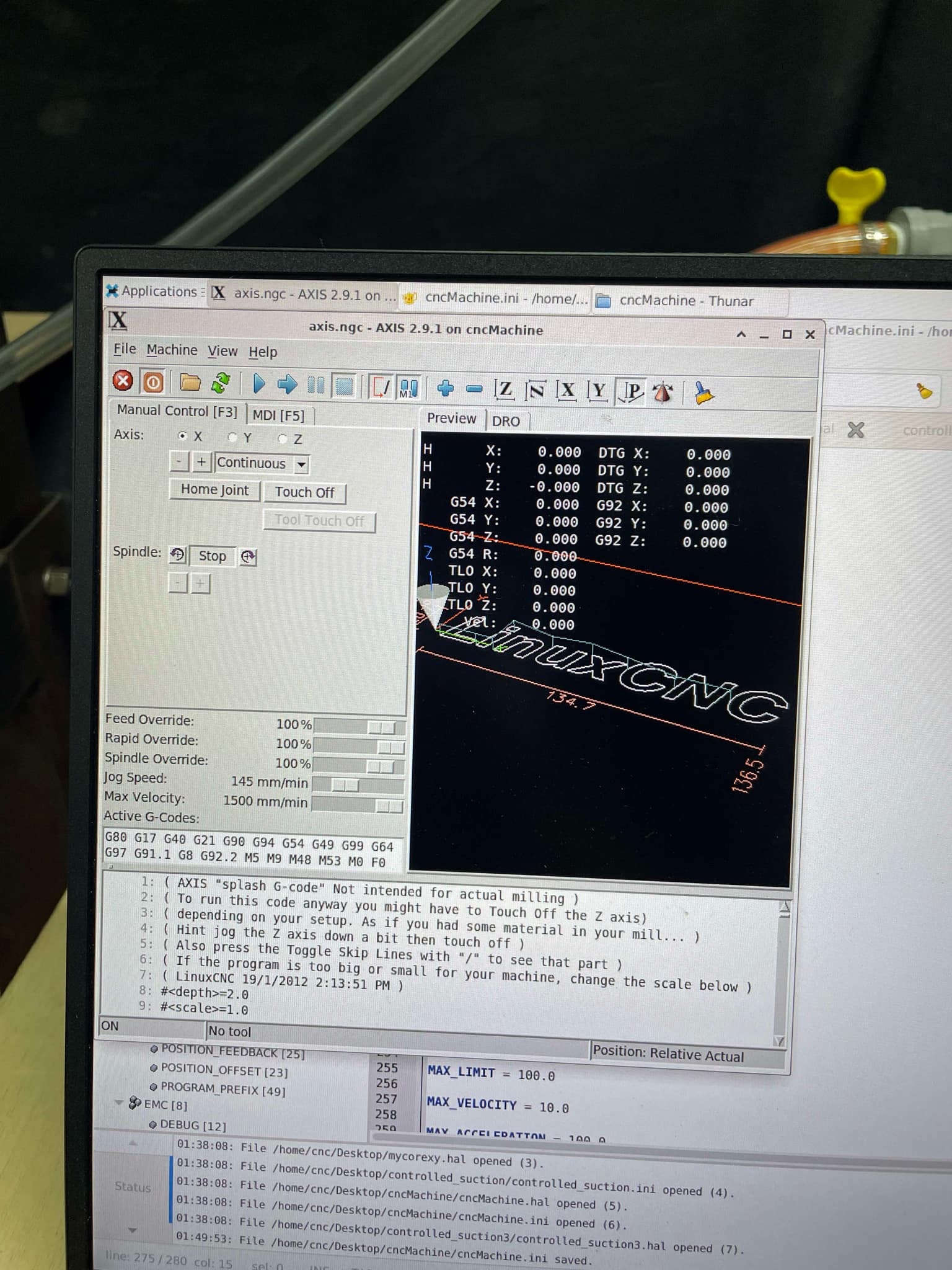Open the Machine menu
The width and height of the screenshot is (952, 1270).
pyautogui.click(x=172, y=350)
